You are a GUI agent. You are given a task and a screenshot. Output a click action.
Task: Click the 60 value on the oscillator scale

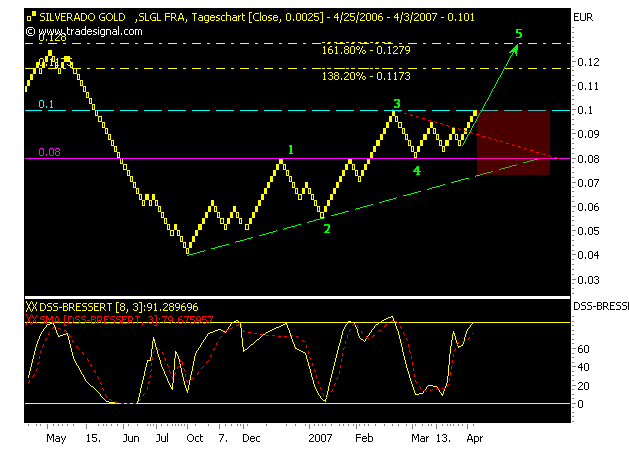click(583, 349)
